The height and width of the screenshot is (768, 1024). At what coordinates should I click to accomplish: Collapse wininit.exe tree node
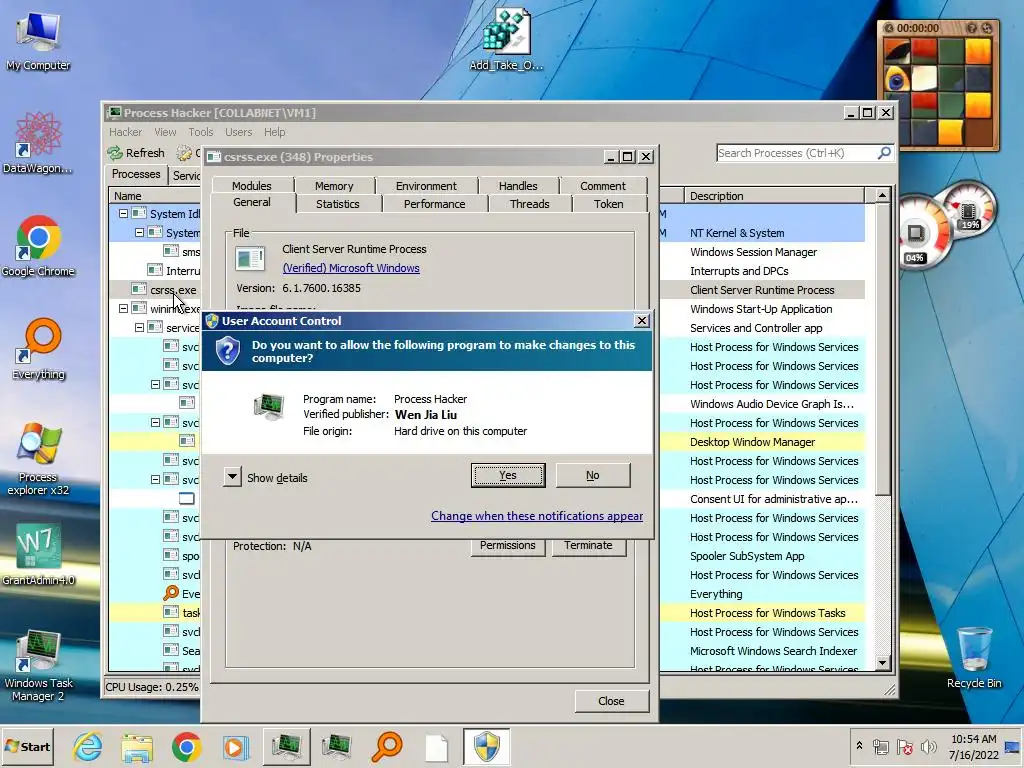click(123, 308)
